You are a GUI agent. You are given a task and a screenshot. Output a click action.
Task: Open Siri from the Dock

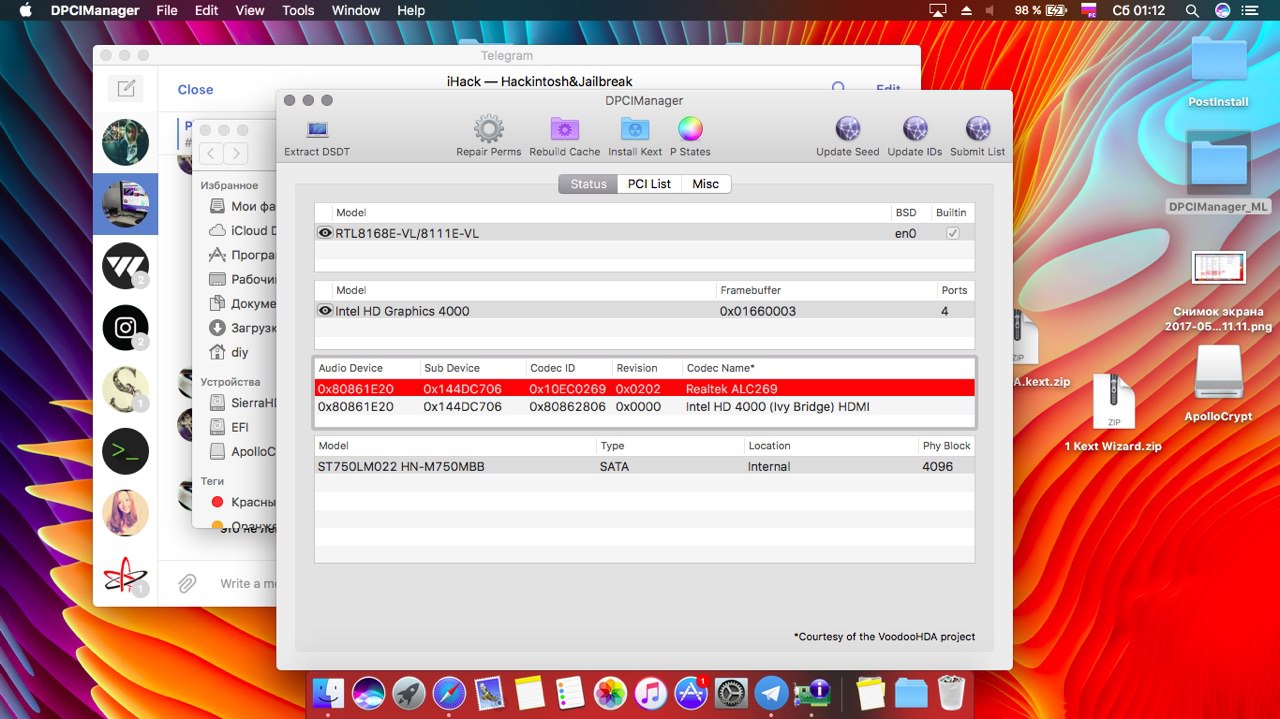point(369,693)
